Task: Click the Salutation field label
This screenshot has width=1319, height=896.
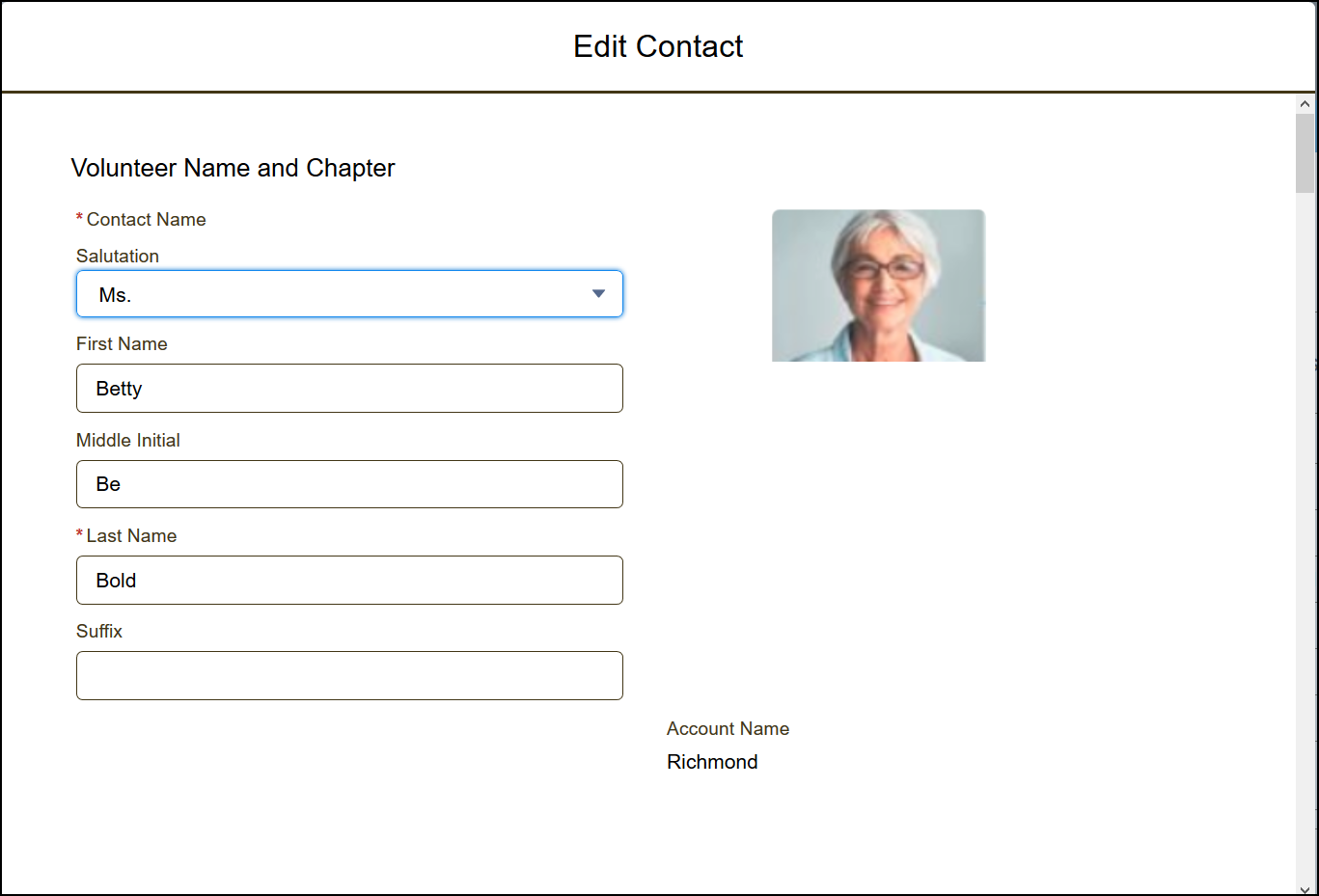Action: 118,257
